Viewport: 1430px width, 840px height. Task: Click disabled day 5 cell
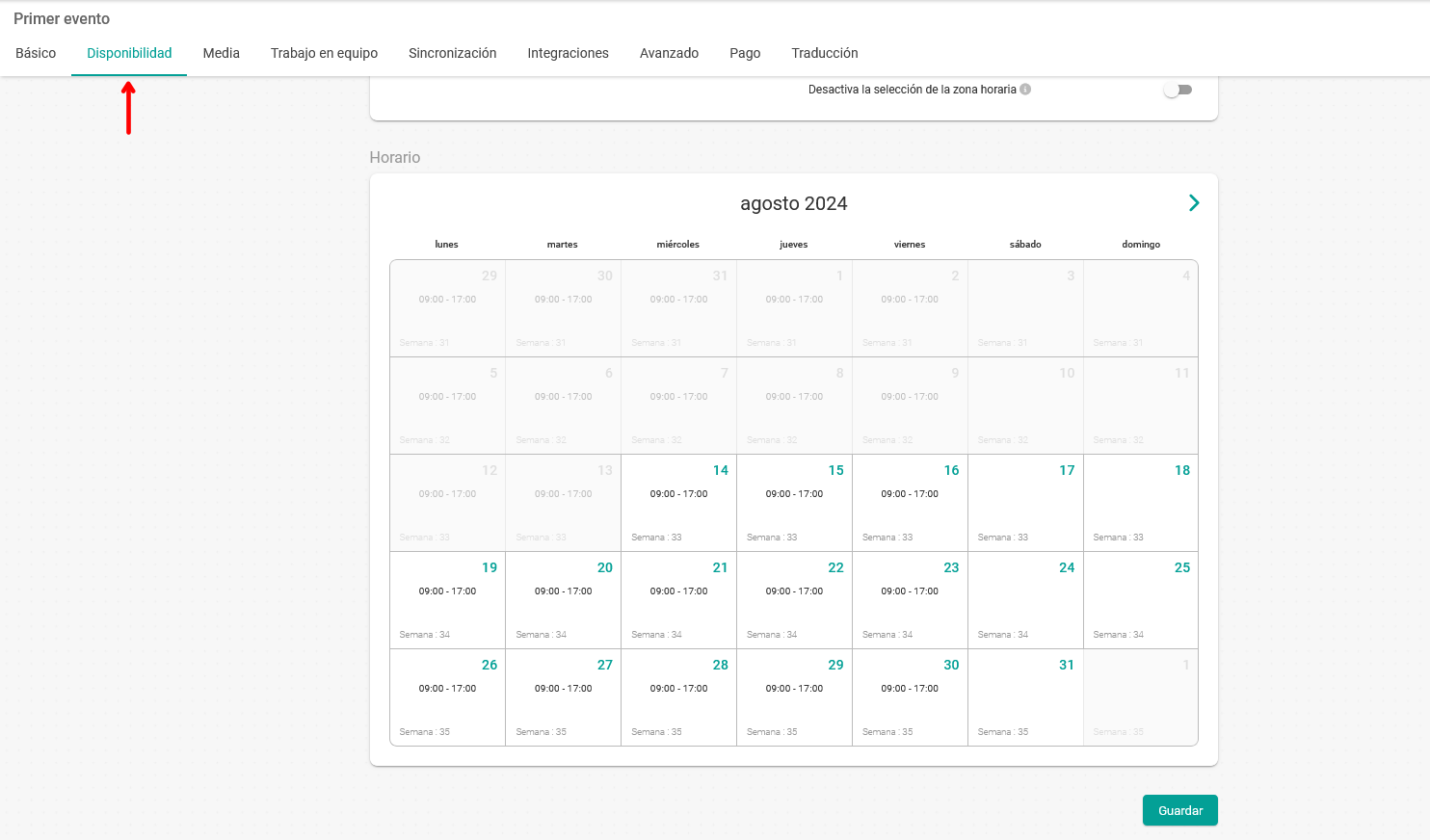(447, 406)
